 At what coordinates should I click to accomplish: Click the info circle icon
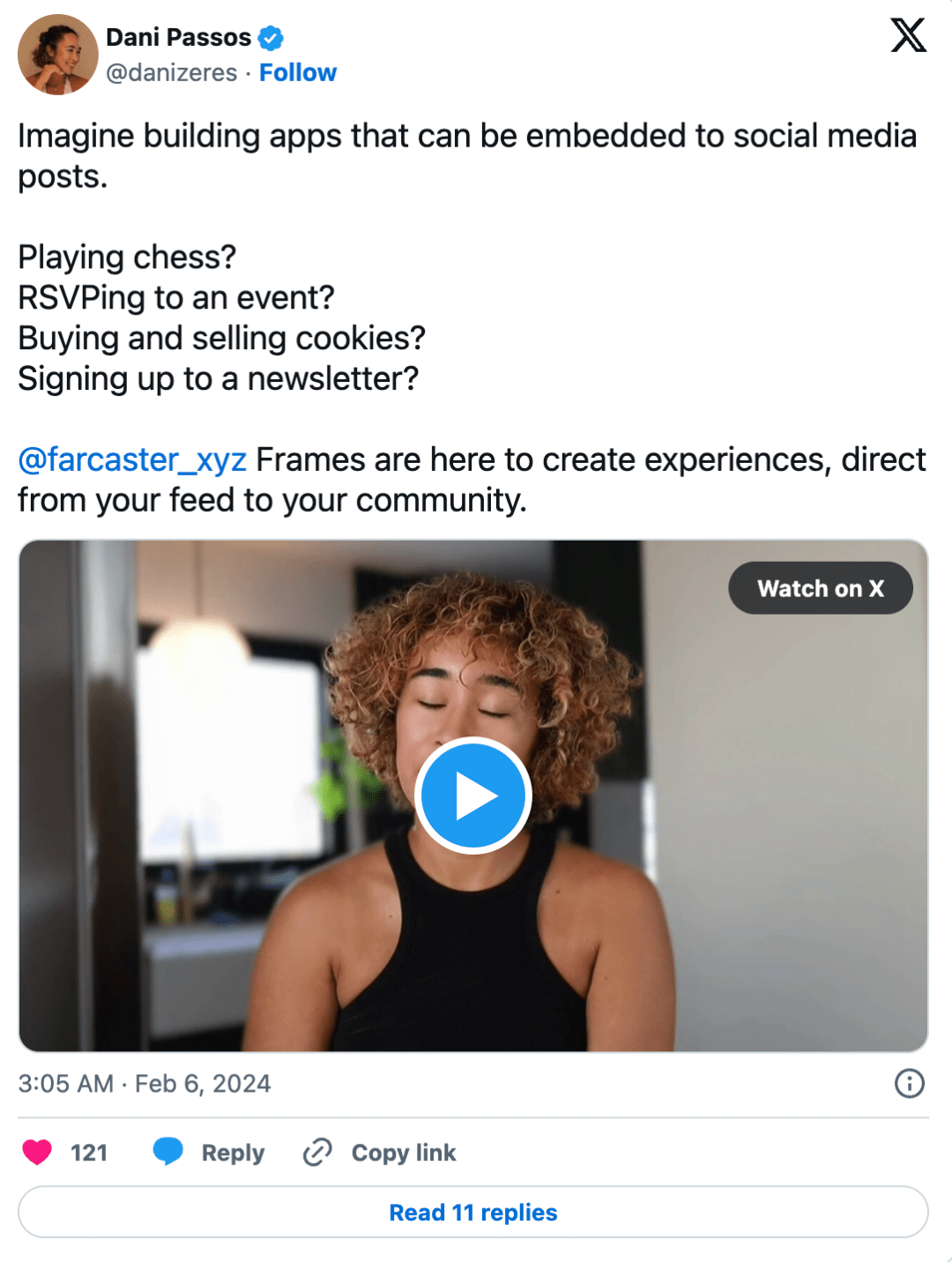(909, 1083)
